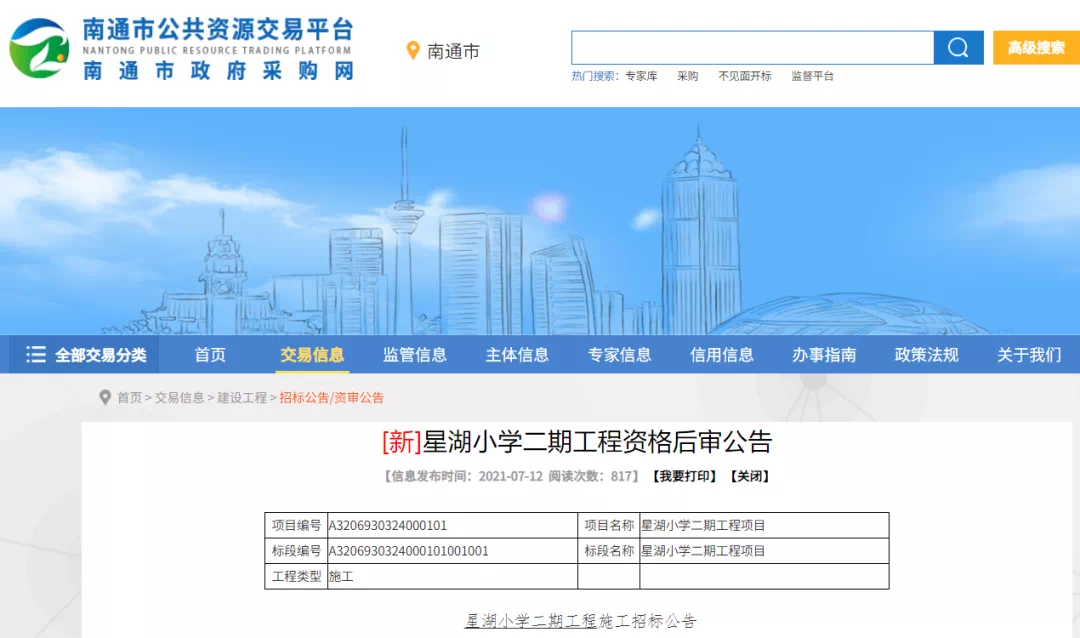Select hot search term 专家库
The width and height of the screenshot is (1080, 638).
pyautogui.click(x=641, y=76)
